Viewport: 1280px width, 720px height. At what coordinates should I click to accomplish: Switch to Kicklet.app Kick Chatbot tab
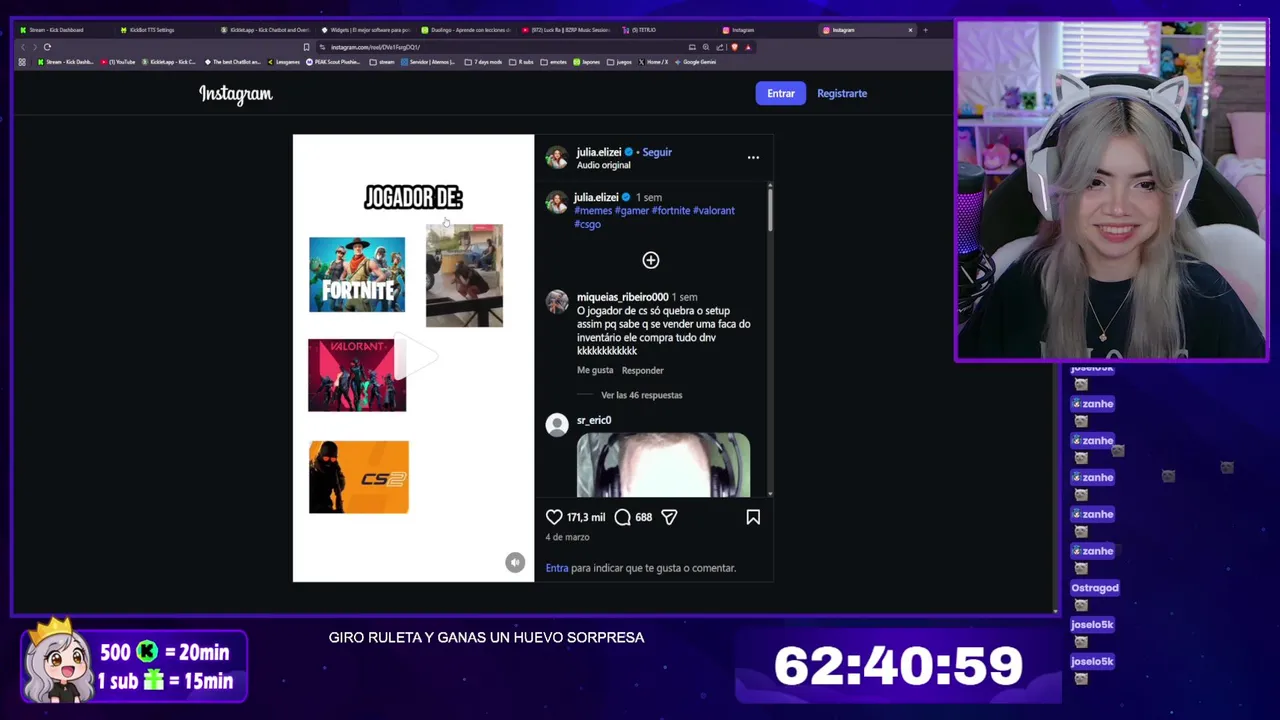coord(266,30)
